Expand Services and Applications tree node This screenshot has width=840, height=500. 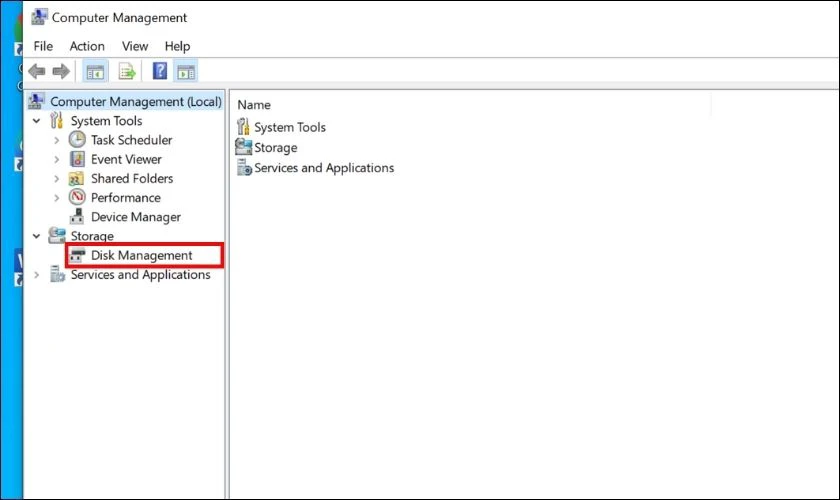[36, 275]
